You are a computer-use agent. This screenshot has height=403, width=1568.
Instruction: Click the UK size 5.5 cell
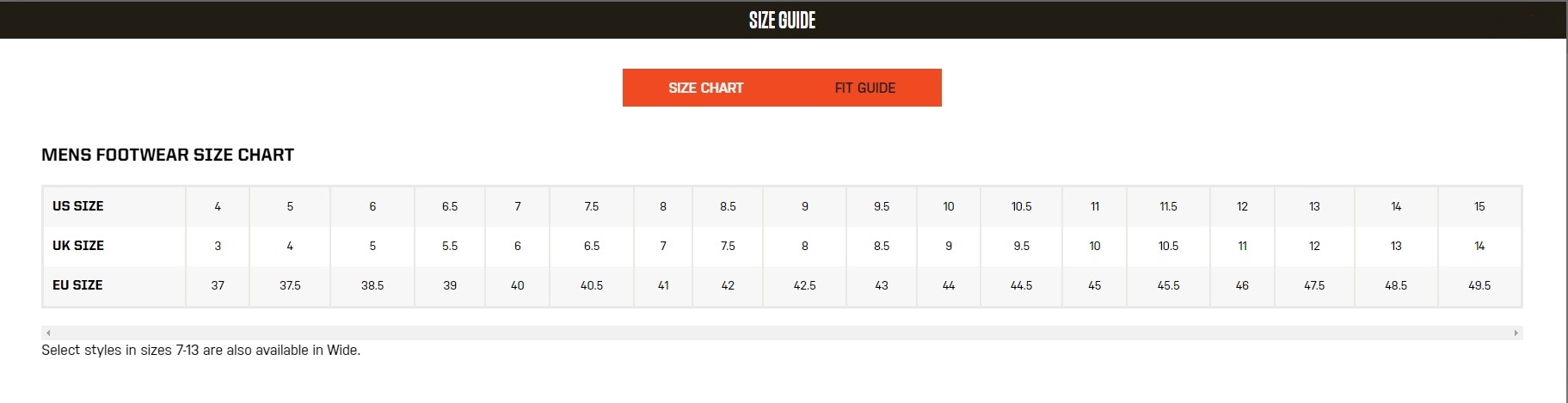450,246
